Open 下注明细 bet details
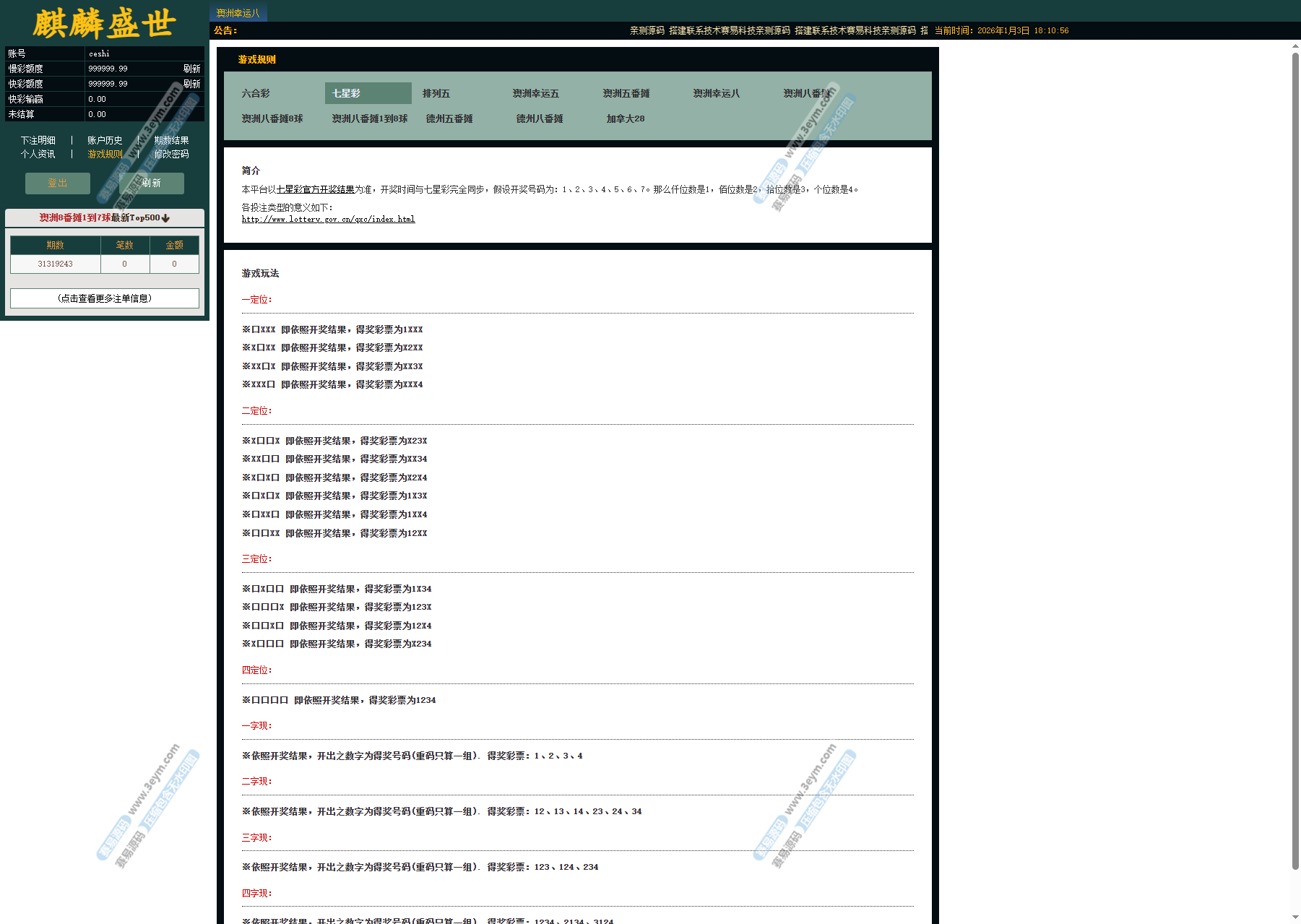Screen dimensions: 1301x924 (38, 140)
